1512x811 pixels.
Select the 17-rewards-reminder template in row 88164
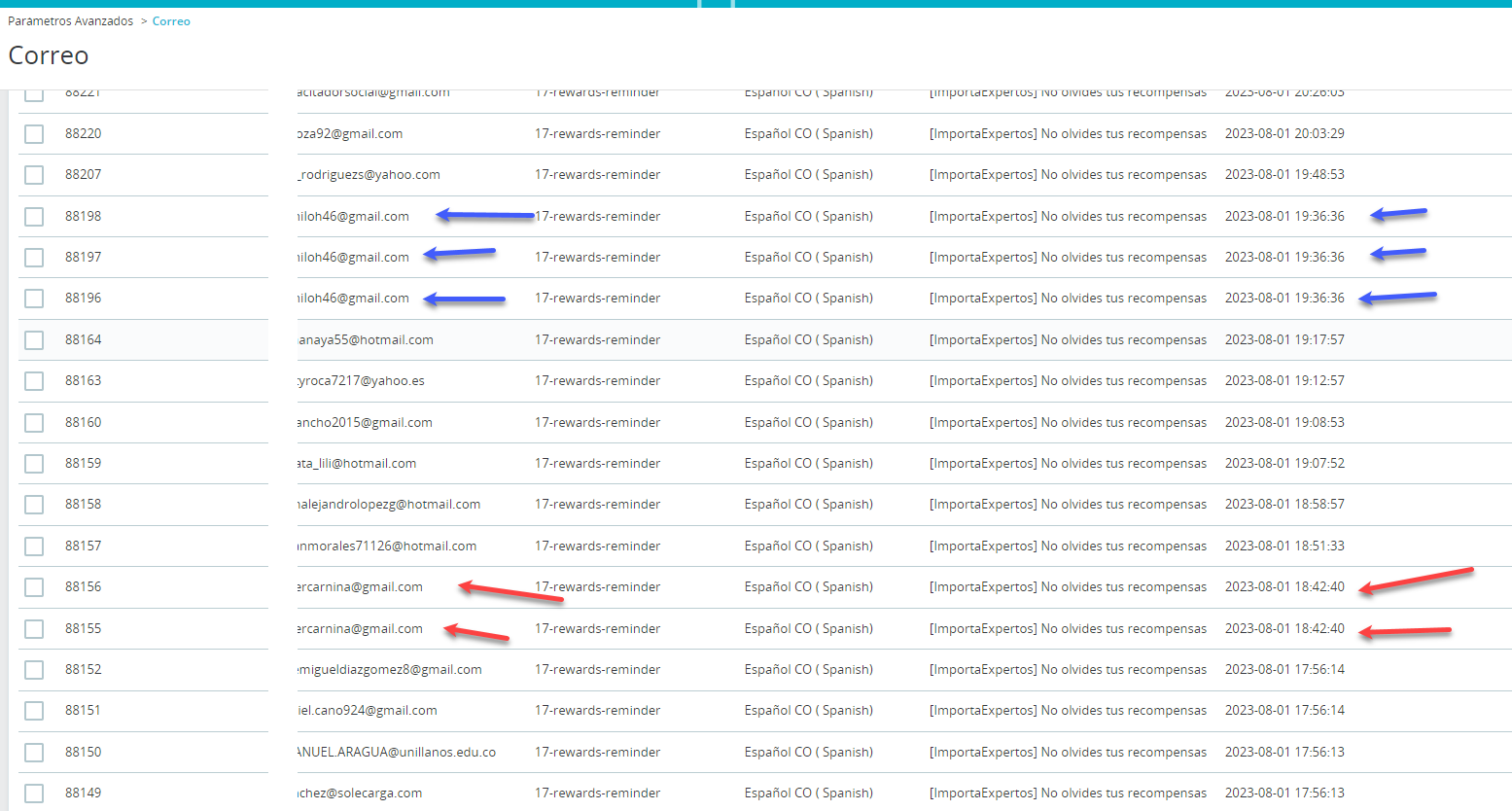pyautogui.click(x=597, y=339)
